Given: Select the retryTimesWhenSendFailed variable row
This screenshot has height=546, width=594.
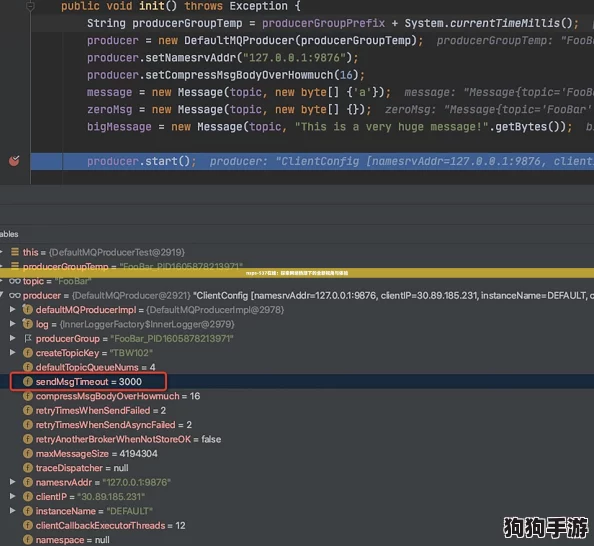Looking at the screenshot, I should tap(297, 410).
